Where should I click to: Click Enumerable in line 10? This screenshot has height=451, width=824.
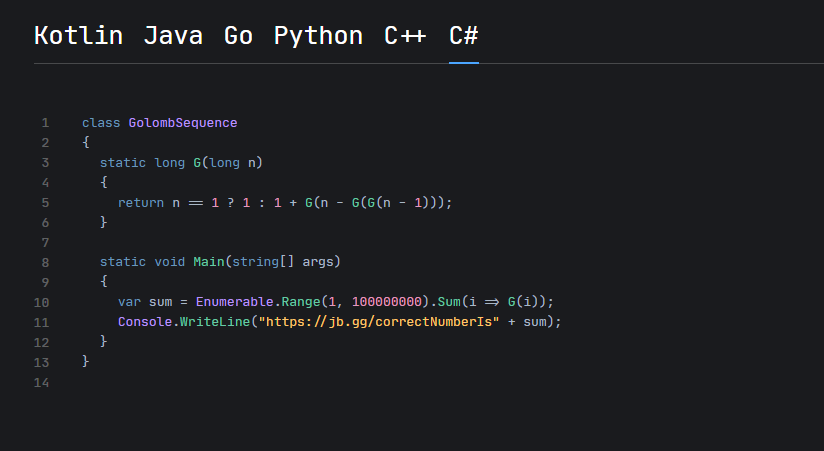pos(234,302)
